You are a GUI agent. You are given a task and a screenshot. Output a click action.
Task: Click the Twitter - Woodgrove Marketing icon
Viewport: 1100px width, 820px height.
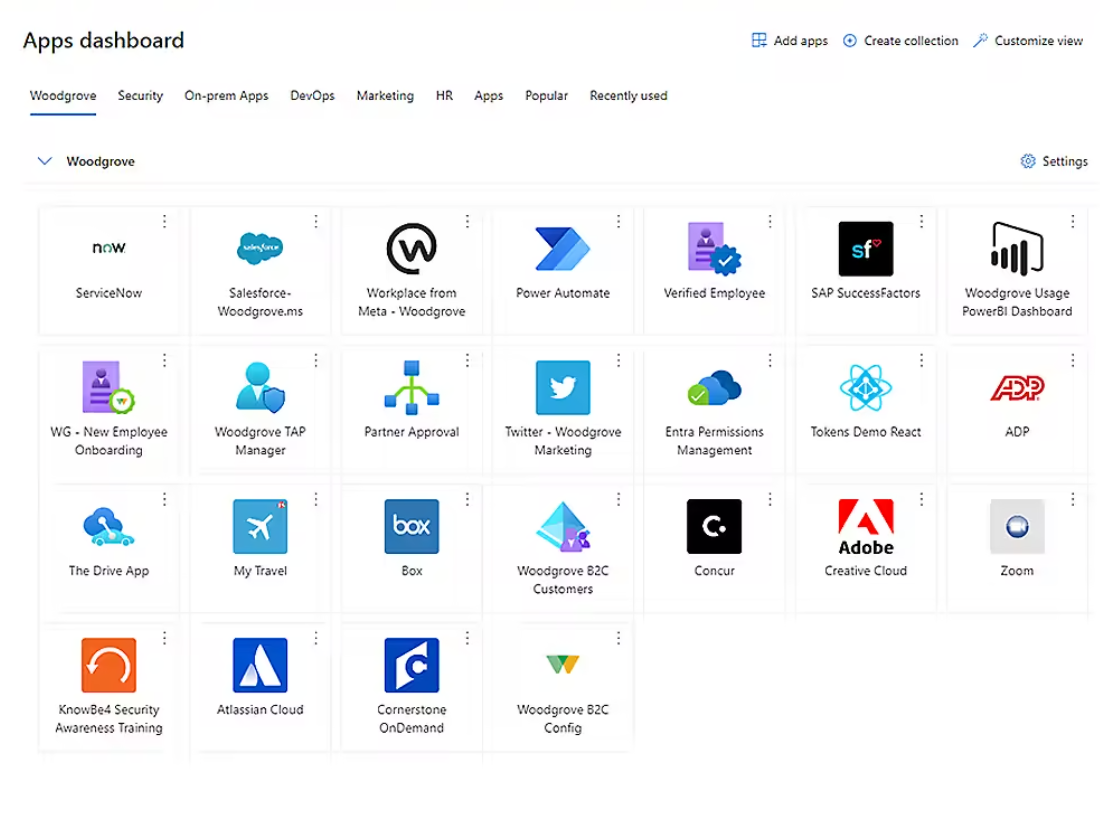[x=563, y=387]
